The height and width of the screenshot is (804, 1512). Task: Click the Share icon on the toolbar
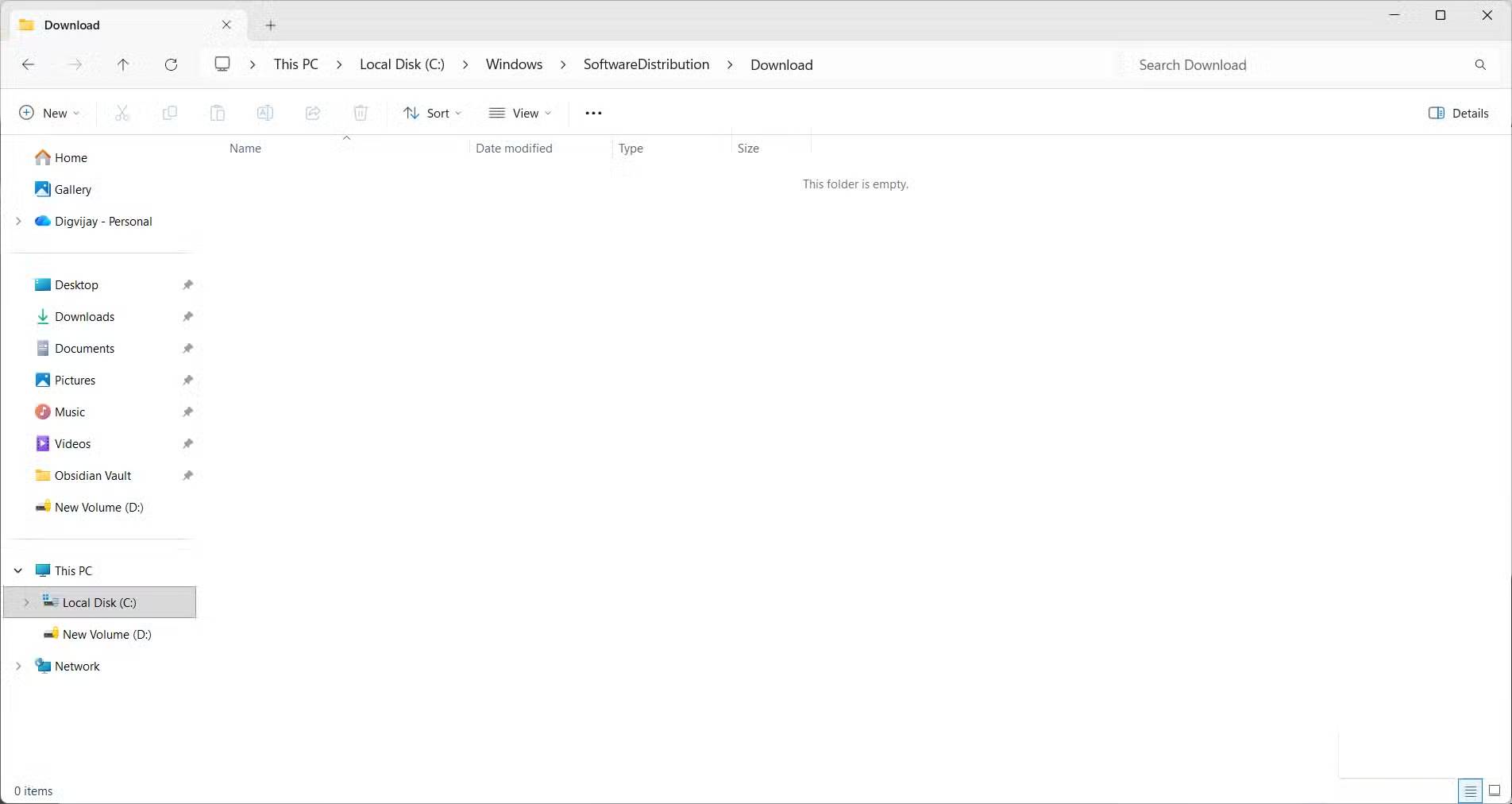tap(312, 113)
